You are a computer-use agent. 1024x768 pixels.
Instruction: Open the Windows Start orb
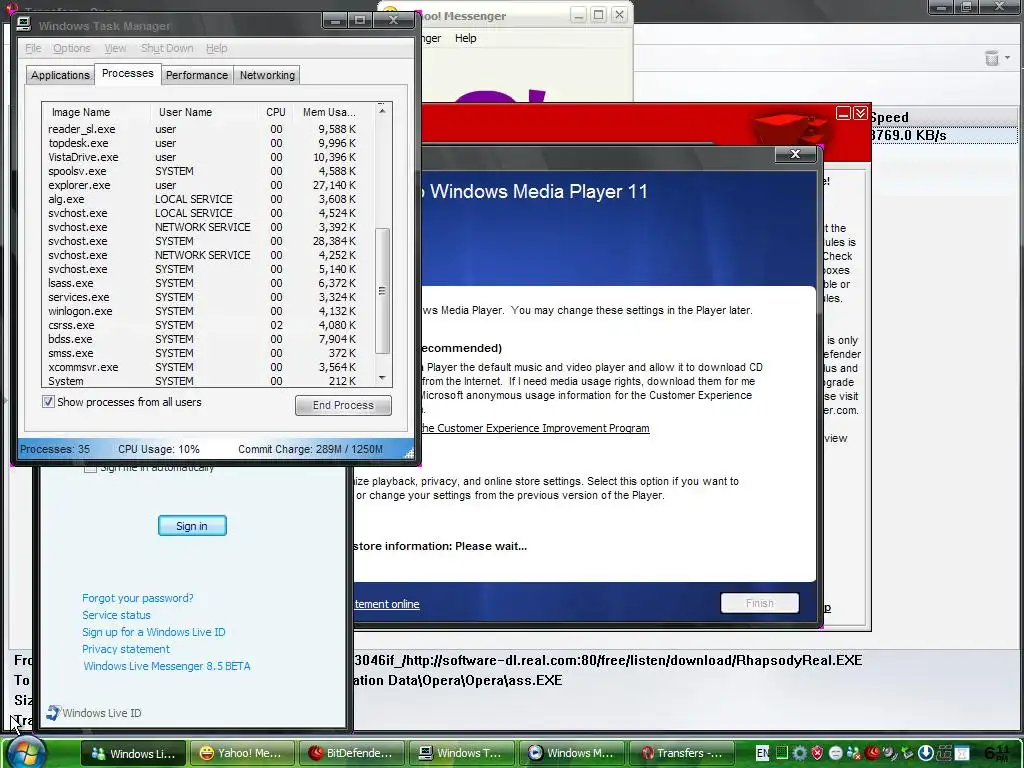click(x=27, y=752)
